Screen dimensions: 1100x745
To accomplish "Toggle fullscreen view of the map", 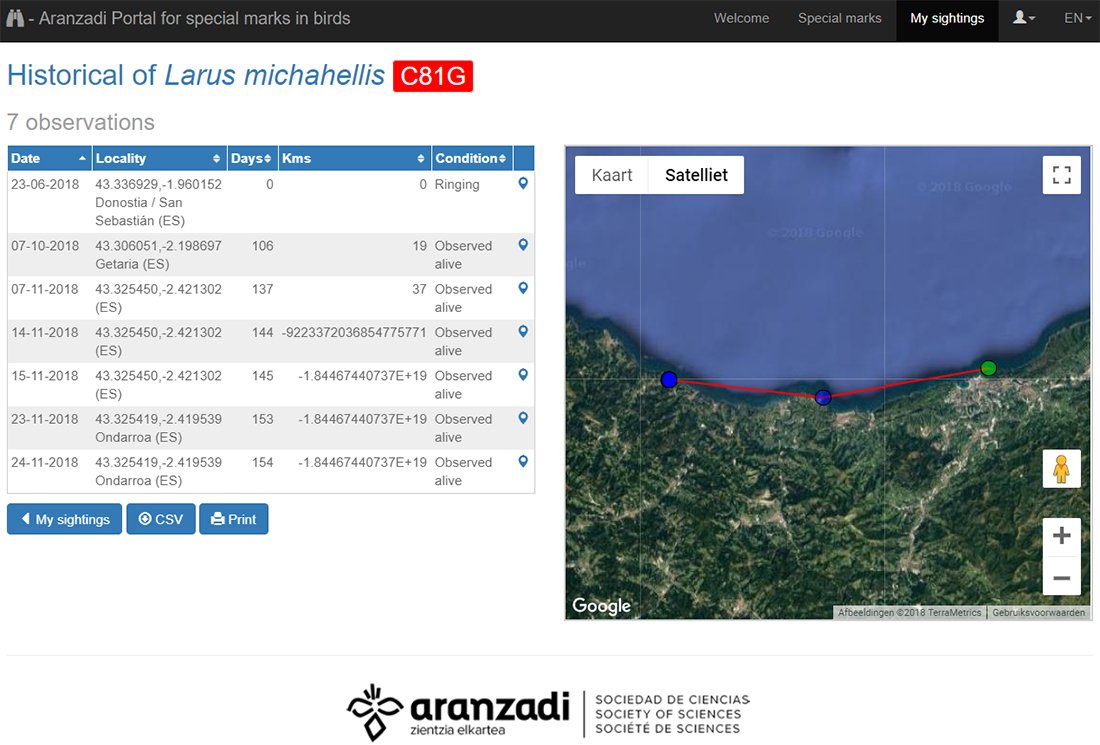I will tap(1061, 175).
